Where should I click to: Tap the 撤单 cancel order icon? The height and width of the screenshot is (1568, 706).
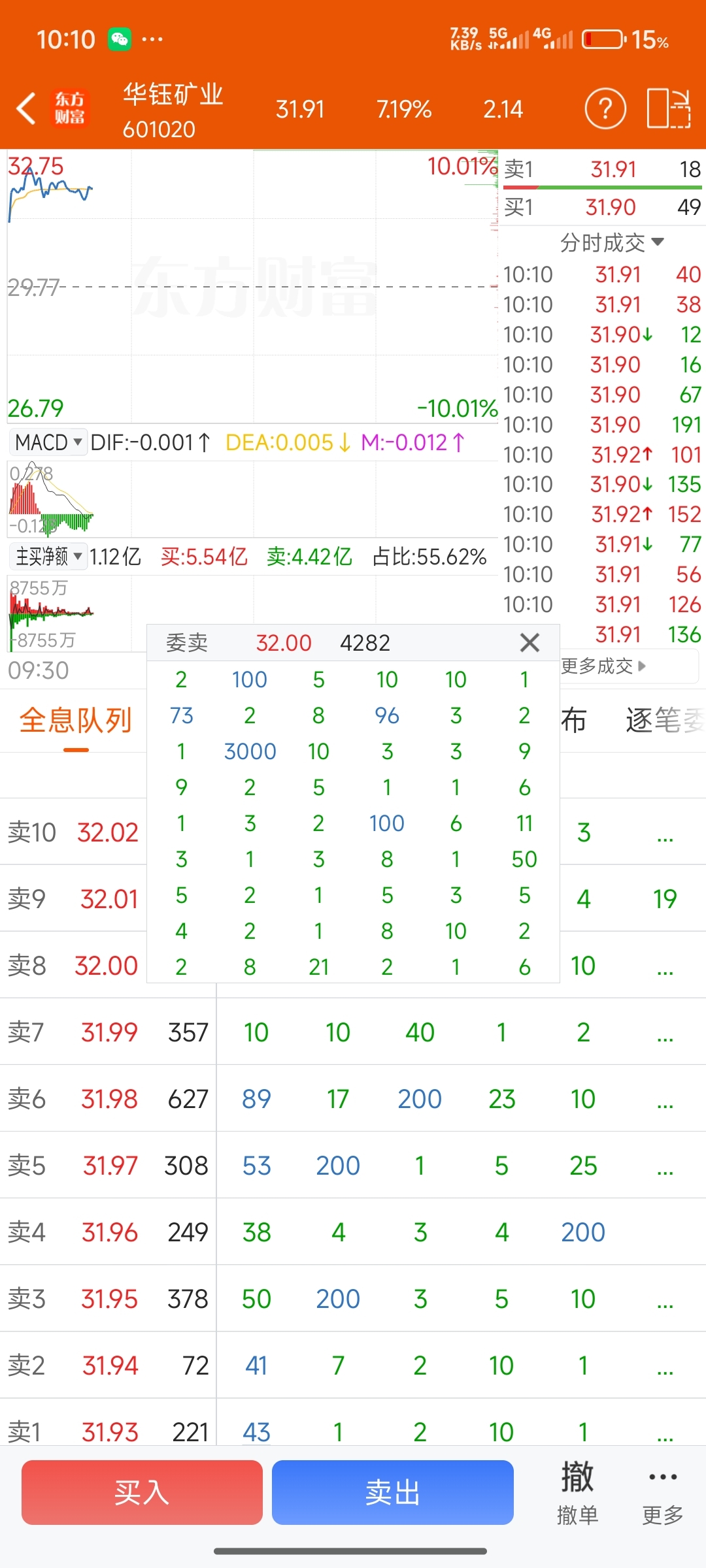pos(577,1493)
